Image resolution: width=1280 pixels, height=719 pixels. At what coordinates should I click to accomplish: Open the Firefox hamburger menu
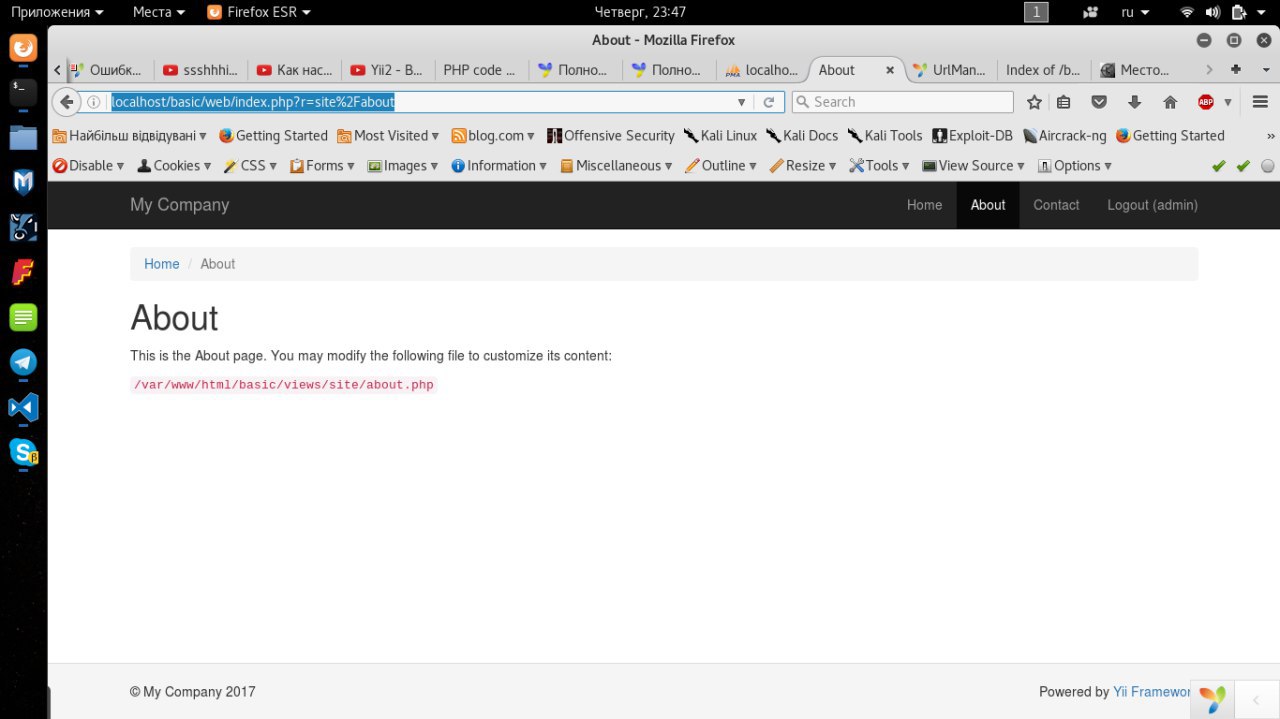coord(1260,102)
